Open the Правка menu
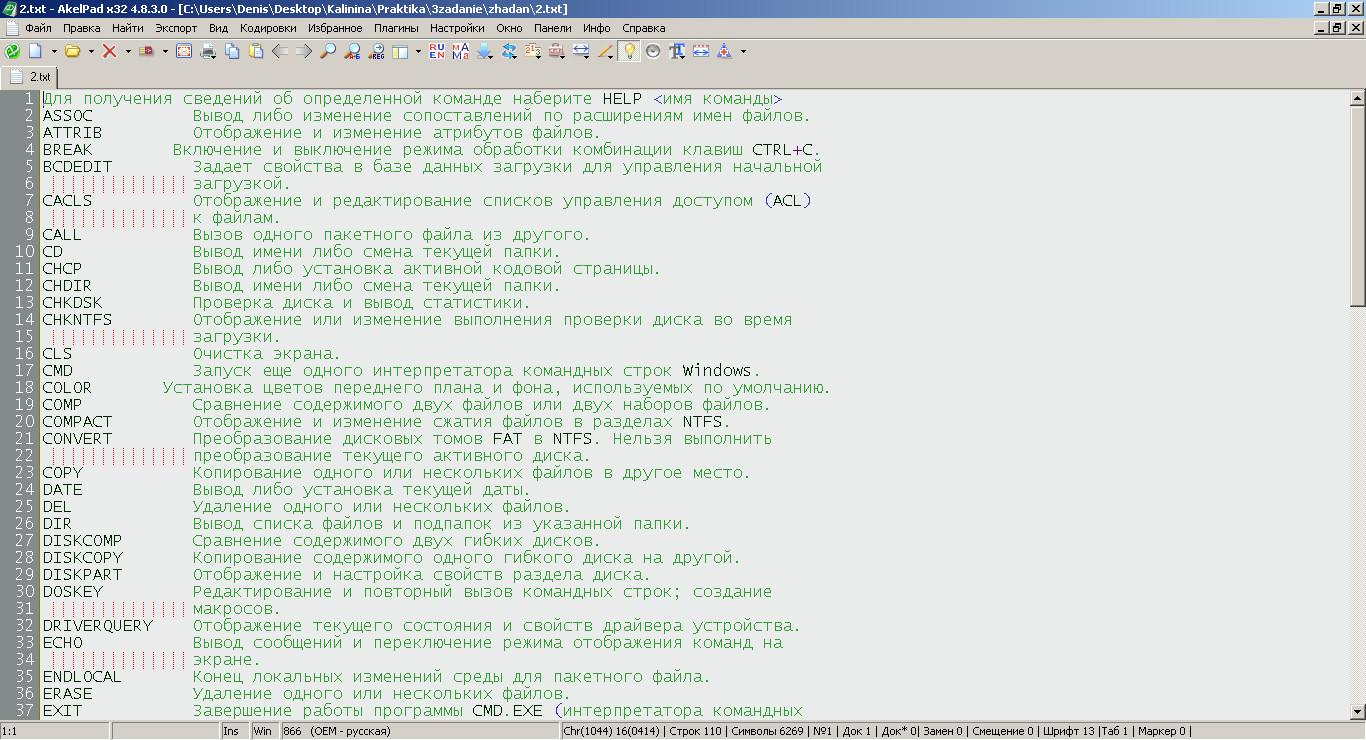 (x=82, y=28)
